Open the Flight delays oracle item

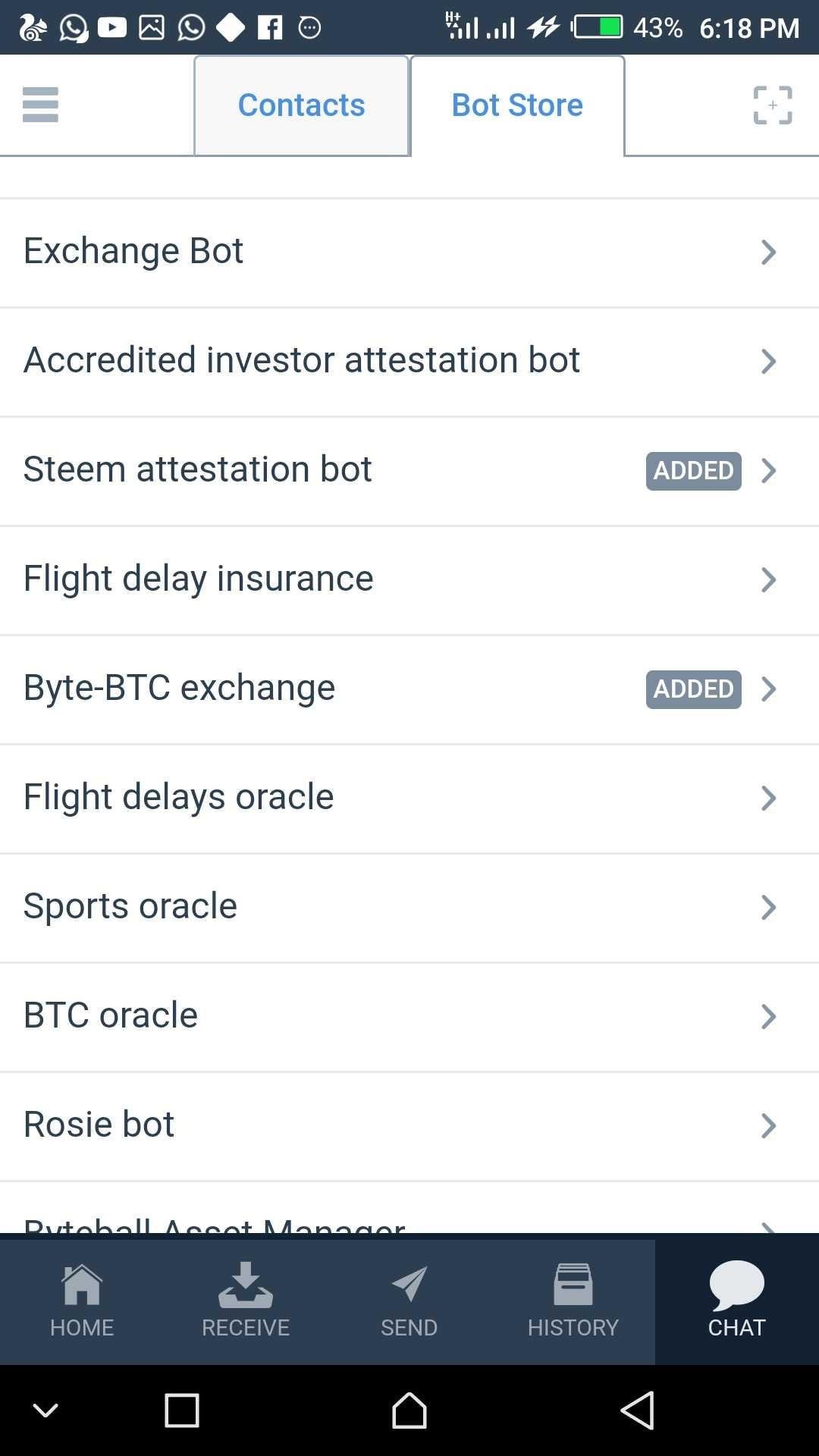click(179, 797)
